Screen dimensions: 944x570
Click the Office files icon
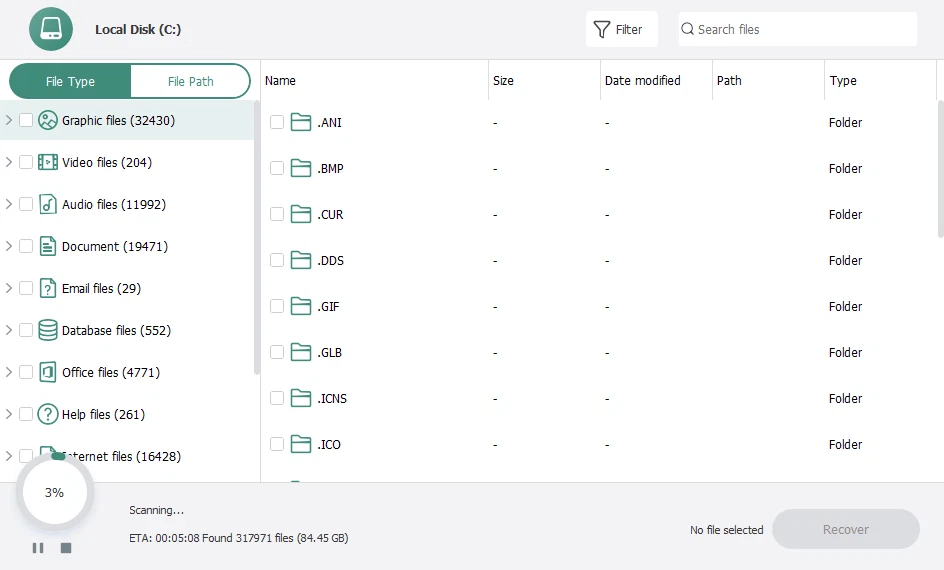pyautogui.click(x=48, y=372)
